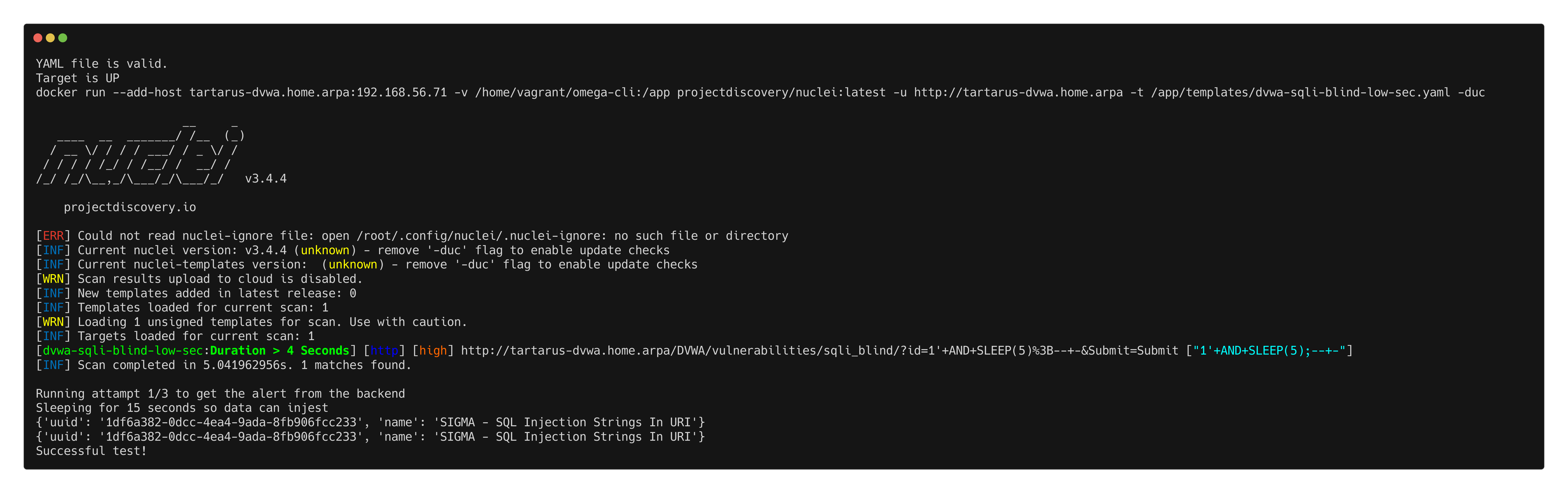The image size is (1568, 493).
Task: Click the green maximize window button
Action: coord(63,38)
